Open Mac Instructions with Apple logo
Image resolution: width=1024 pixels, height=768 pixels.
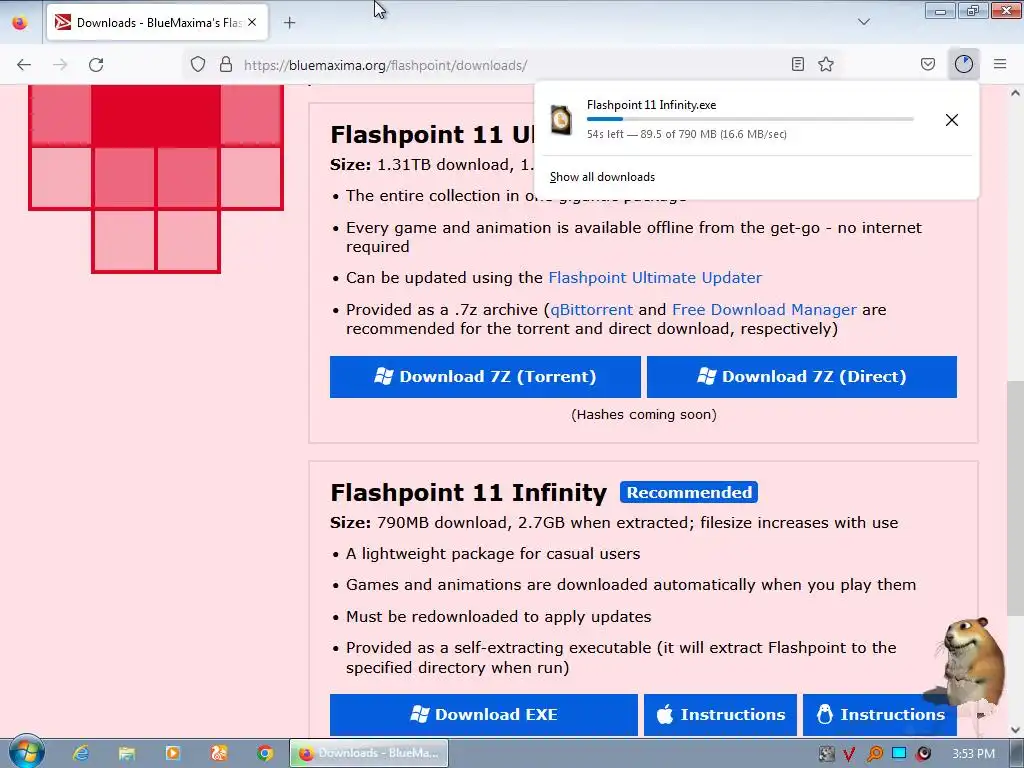[720, 714]
